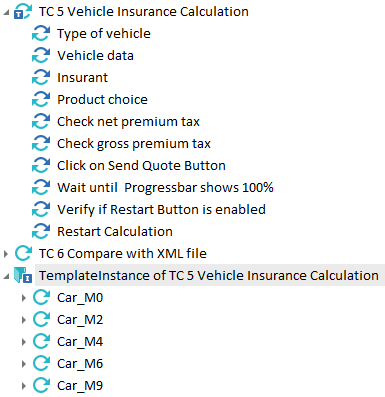
Task: Expand the Car_M2 instance
Action: 24,320
